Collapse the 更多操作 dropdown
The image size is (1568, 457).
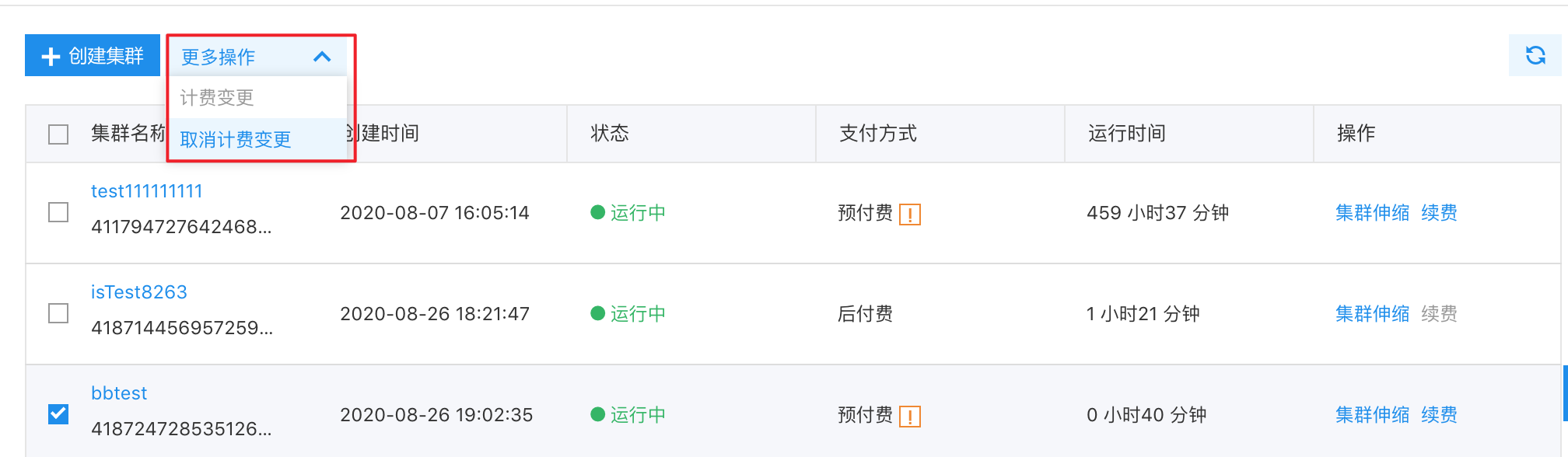click(257, 57)
